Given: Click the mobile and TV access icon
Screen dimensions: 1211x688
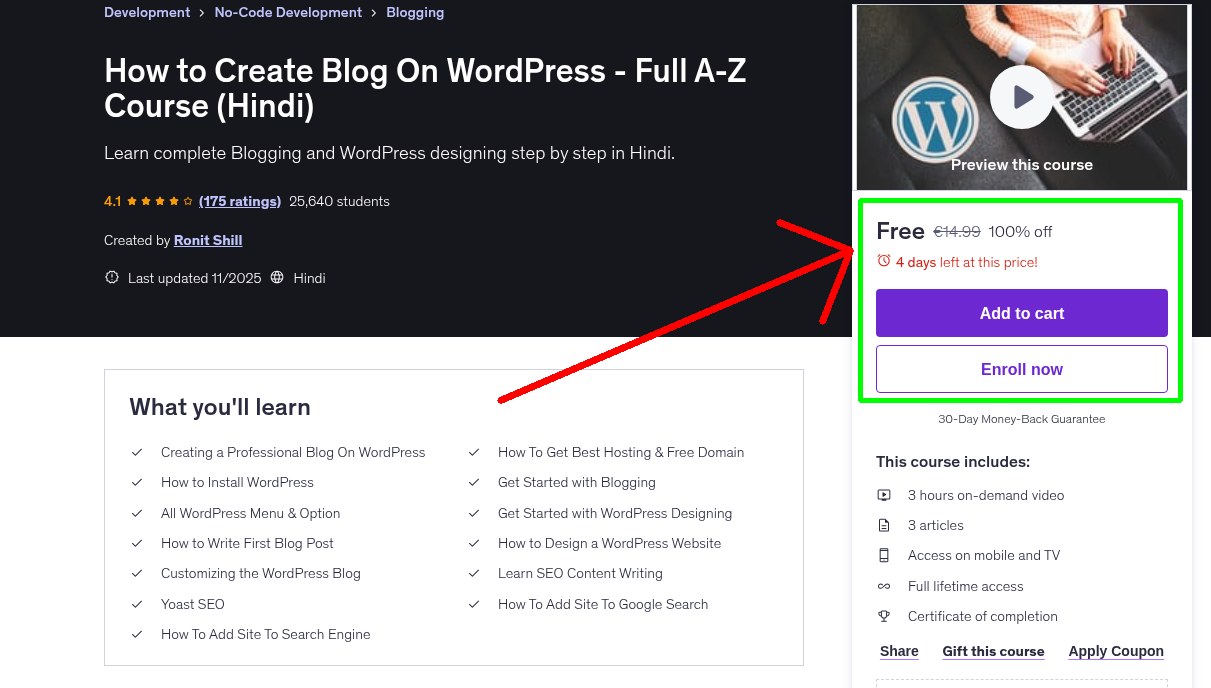Looking at the screenshot, I should (x=884, y=555).
